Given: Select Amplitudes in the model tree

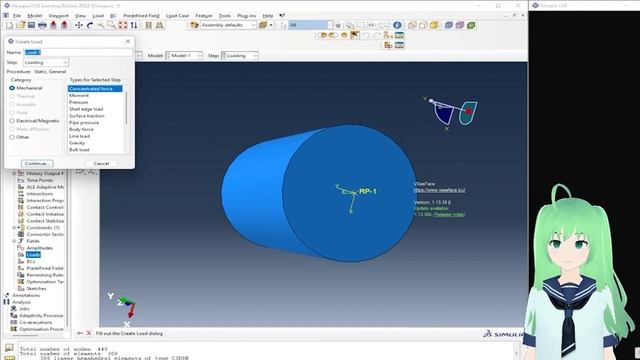Looking at the screenshot, I should pos(39,248).
